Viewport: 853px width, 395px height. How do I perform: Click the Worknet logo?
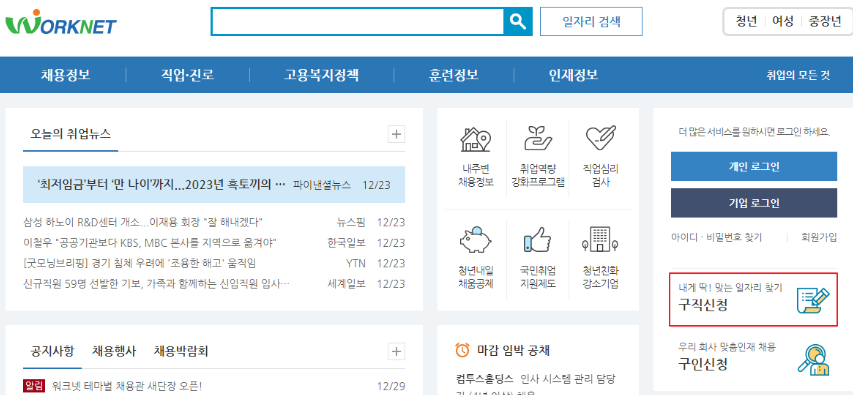[x=60, y=23]
